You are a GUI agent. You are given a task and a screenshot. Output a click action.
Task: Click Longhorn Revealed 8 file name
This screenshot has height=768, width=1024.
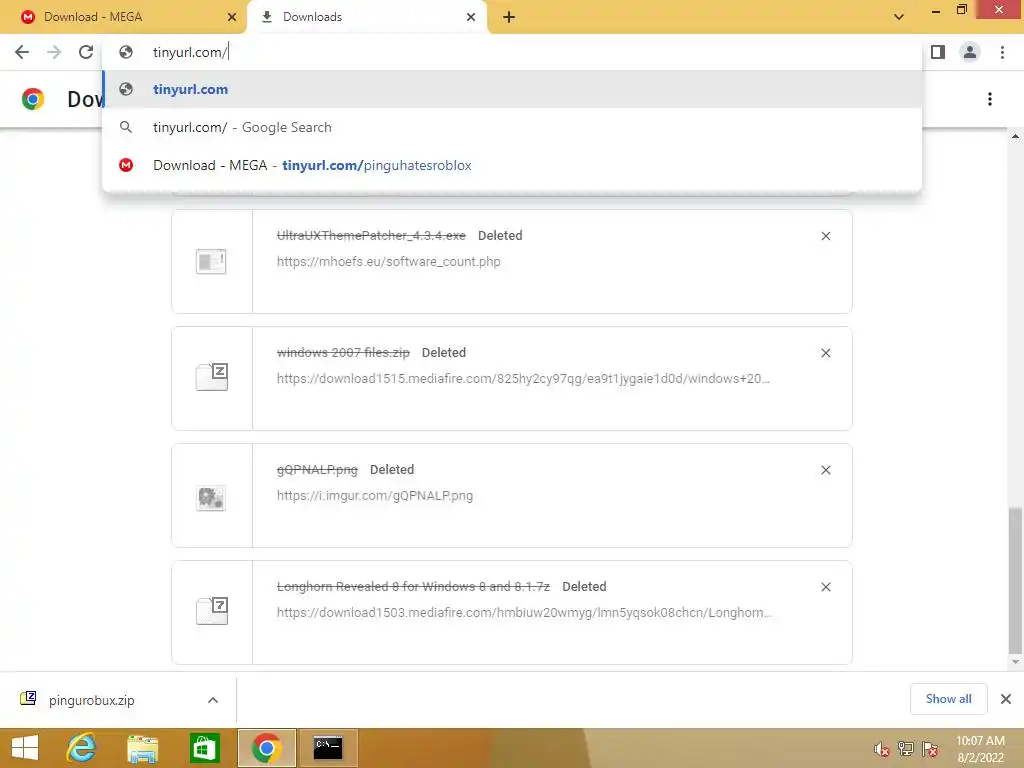(413, 586)
